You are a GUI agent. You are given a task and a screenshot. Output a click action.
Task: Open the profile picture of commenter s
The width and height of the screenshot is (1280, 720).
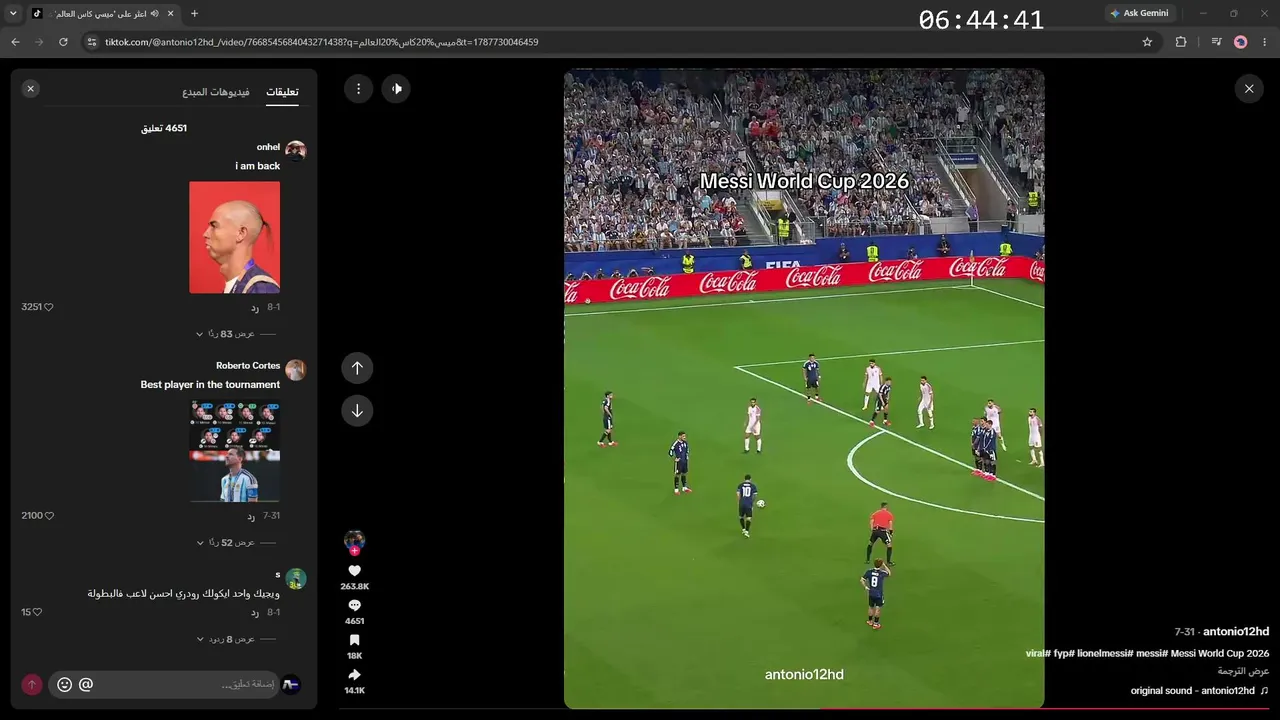pyautogui.click(x=296, y=578)
